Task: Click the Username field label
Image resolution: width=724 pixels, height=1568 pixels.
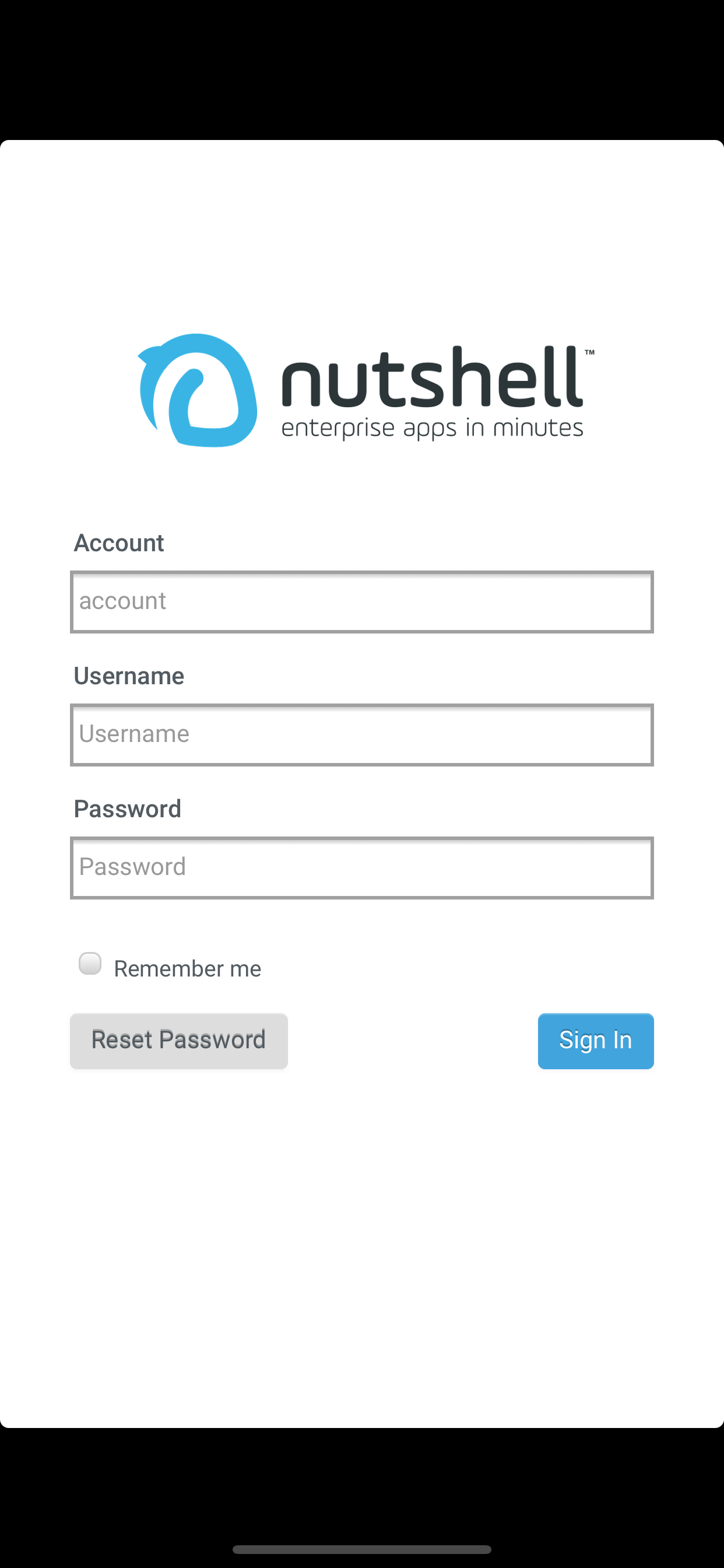Action: [x=128, y=675]
